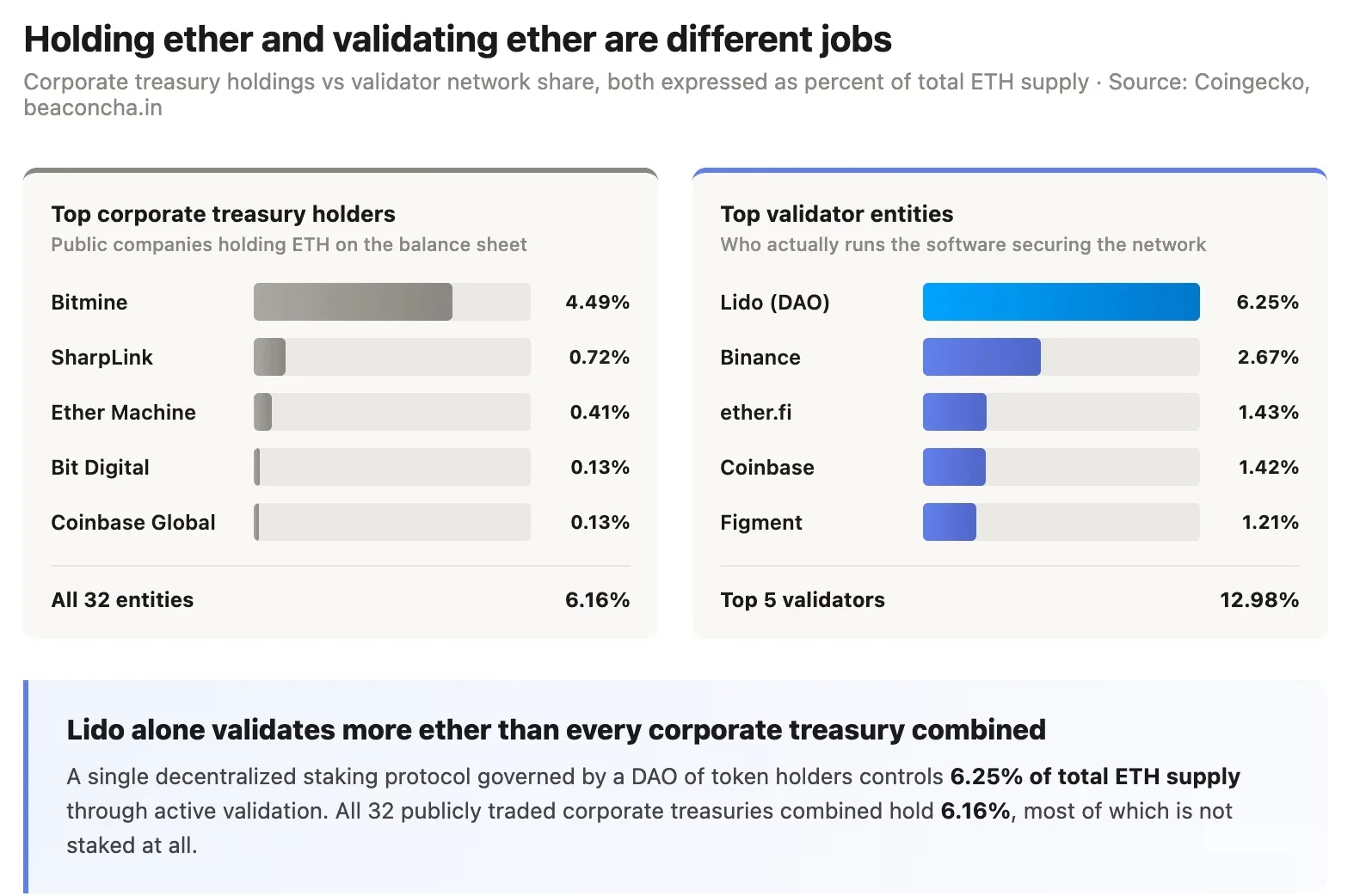Click the Coinbase validator bar

[x=1061, y=467]
